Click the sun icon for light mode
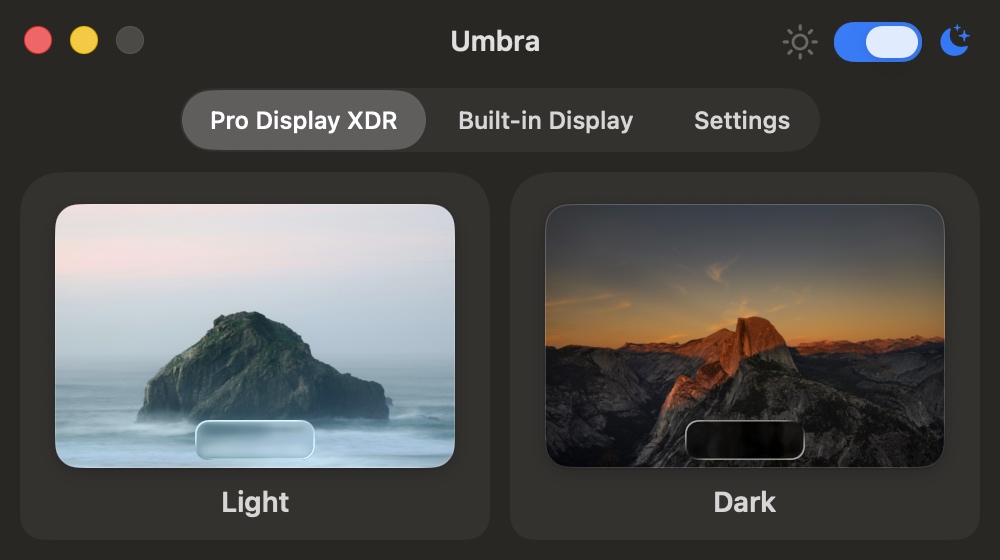1000x560 pixels. pyautogui.click(x=800, y=42)
